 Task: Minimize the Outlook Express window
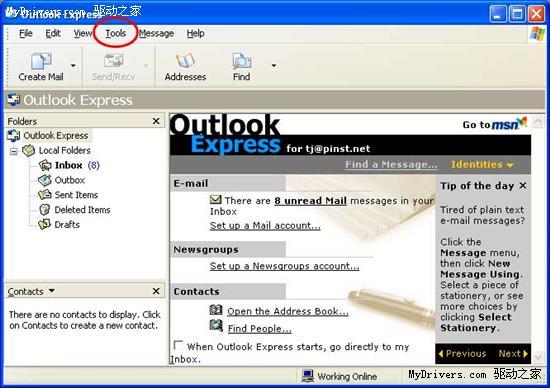tap(498, 14)
